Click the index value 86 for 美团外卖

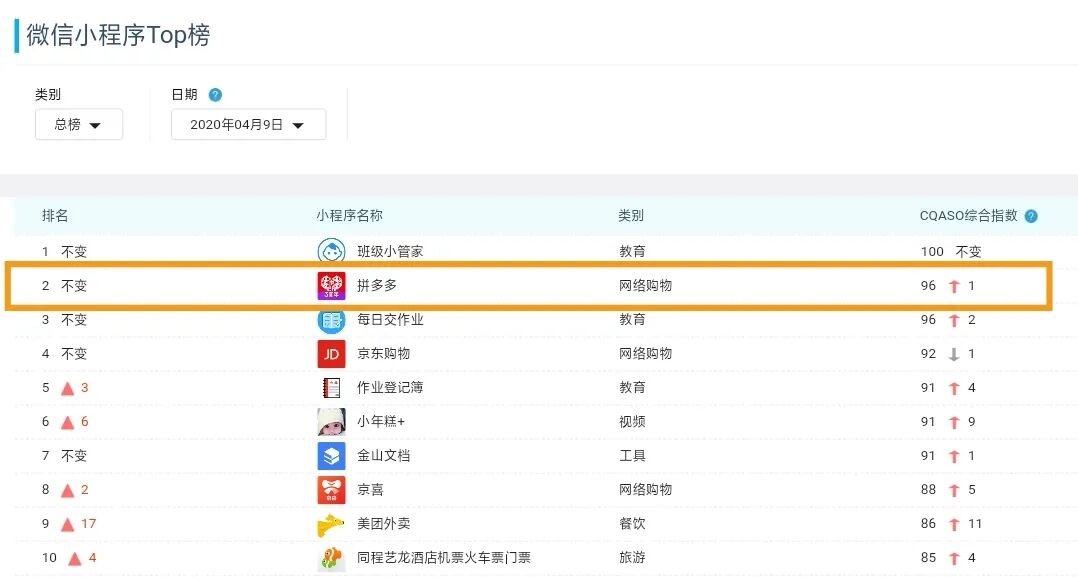point(929,524)
